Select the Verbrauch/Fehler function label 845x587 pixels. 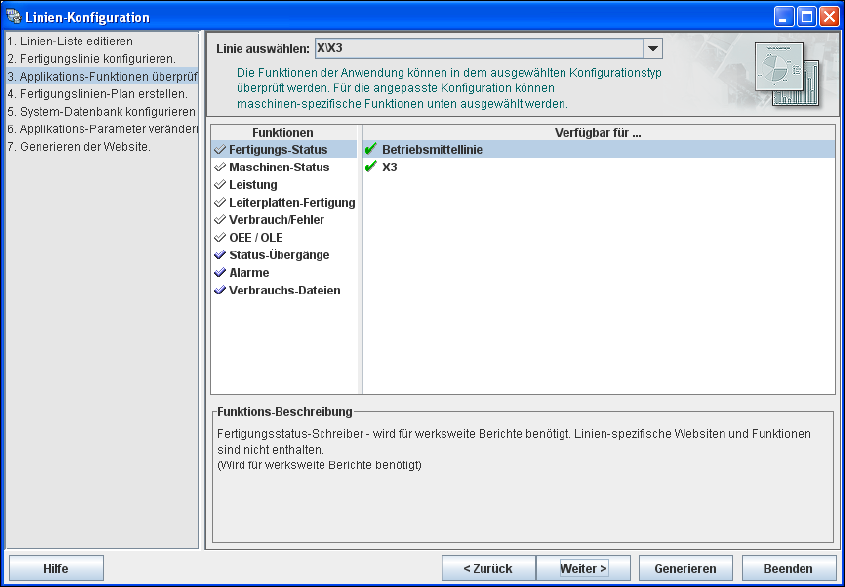(x=276, y=220)
